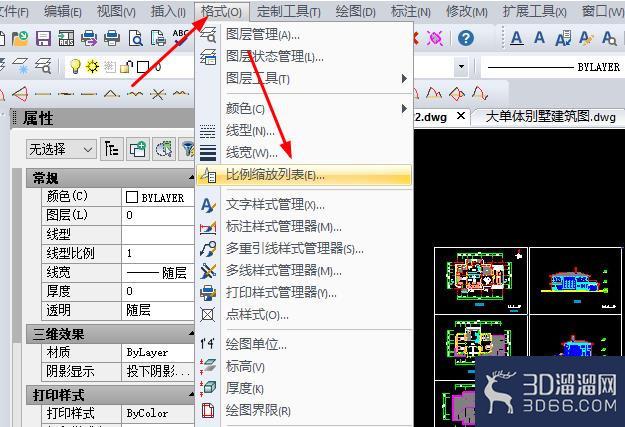The image size is (625, 427).
Task: Click the select objects icon in Properties panel
Action: (138, 150)
